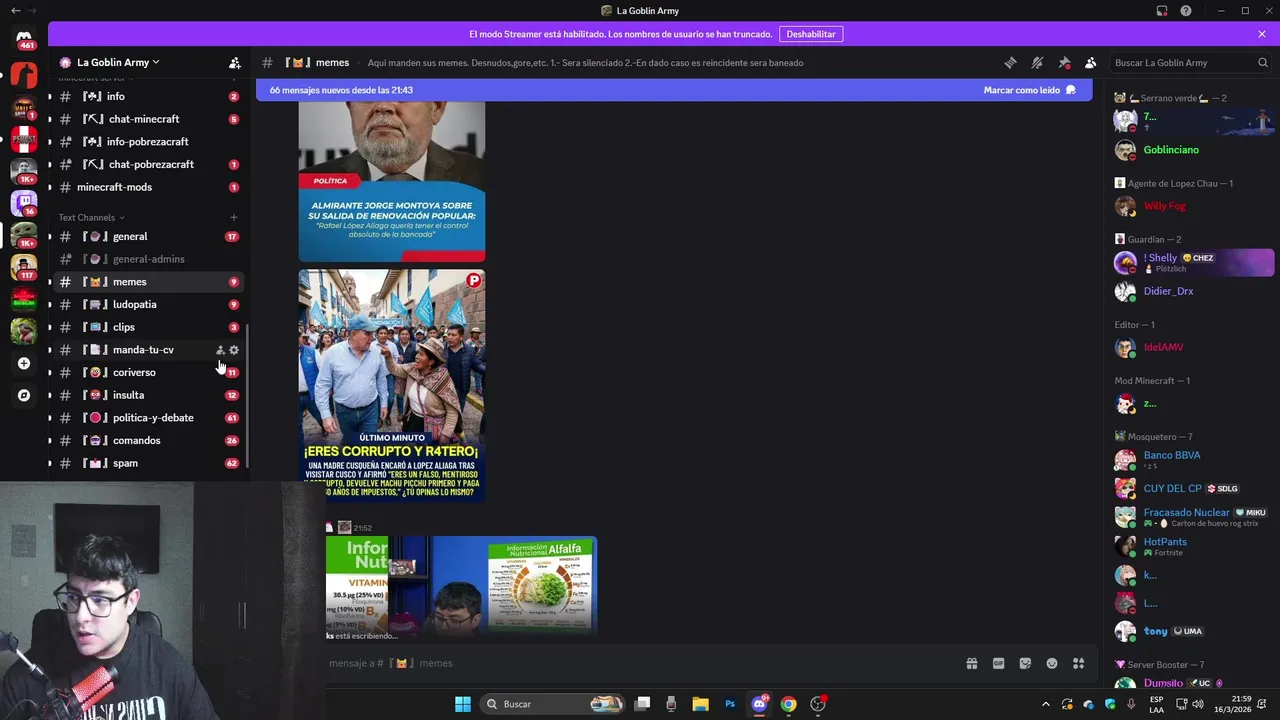
Task: Click back arrow in the title bar
Action: click(15, 11)
